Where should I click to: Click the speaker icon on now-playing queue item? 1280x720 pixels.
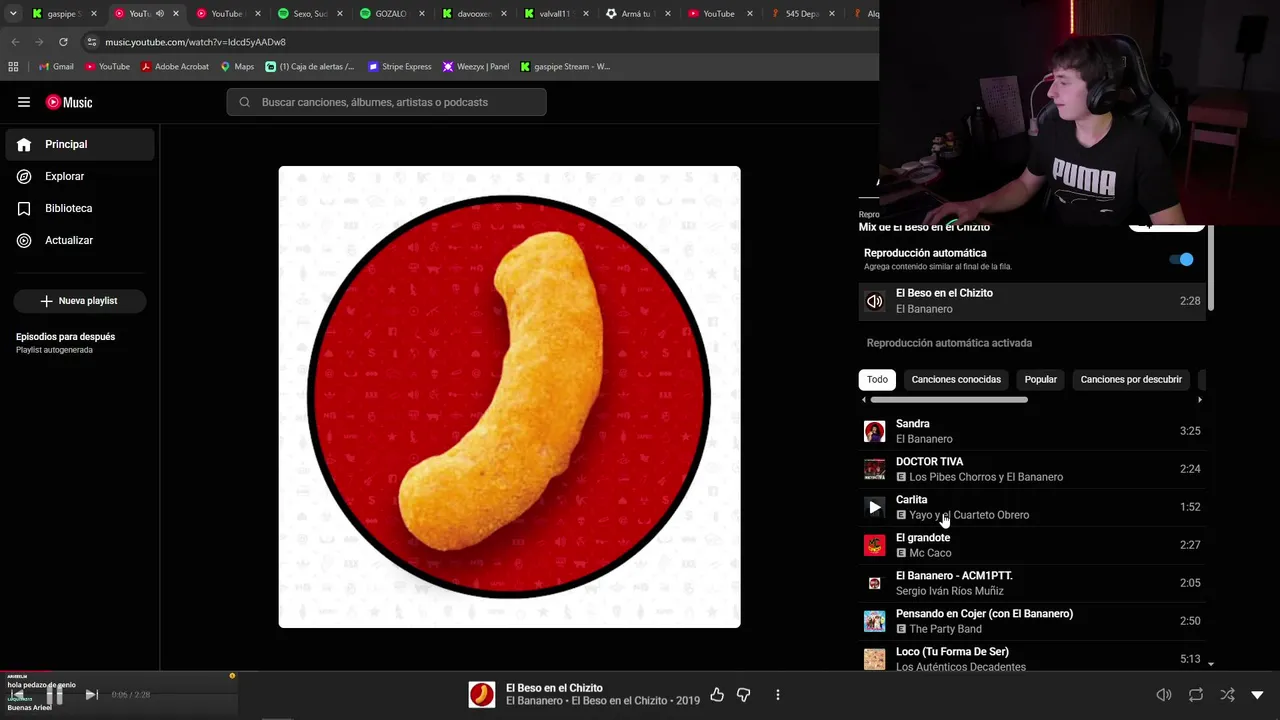click(875, 301)
